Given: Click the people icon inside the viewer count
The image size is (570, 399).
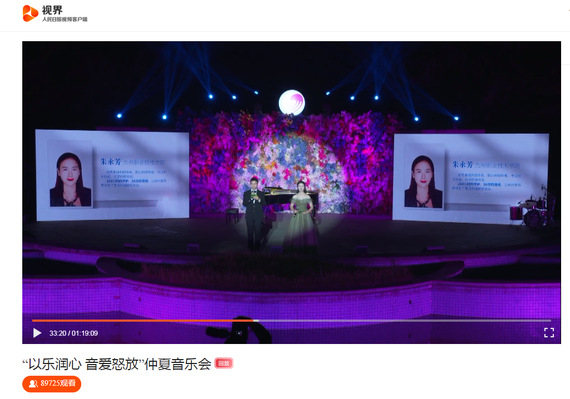Looking at the screenshot, I should click(x=33, y=384).
